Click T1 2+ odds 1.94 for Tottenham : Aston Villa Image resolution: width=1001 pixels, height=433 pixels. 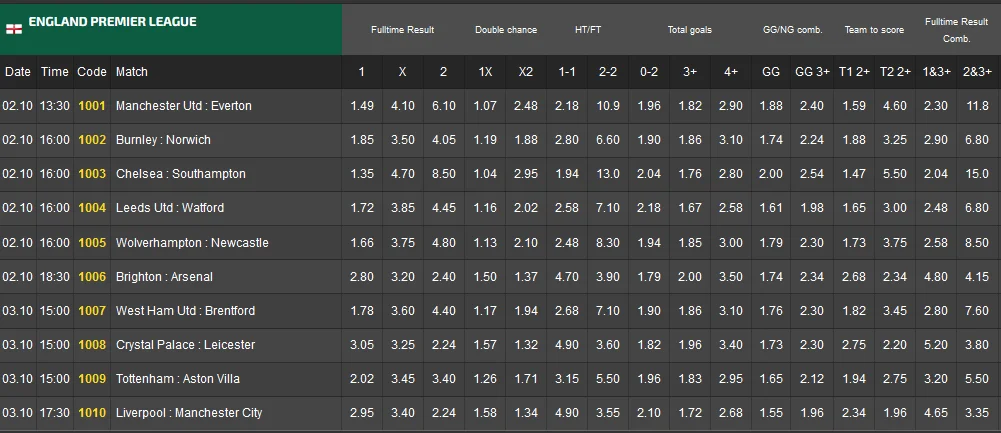853,379
